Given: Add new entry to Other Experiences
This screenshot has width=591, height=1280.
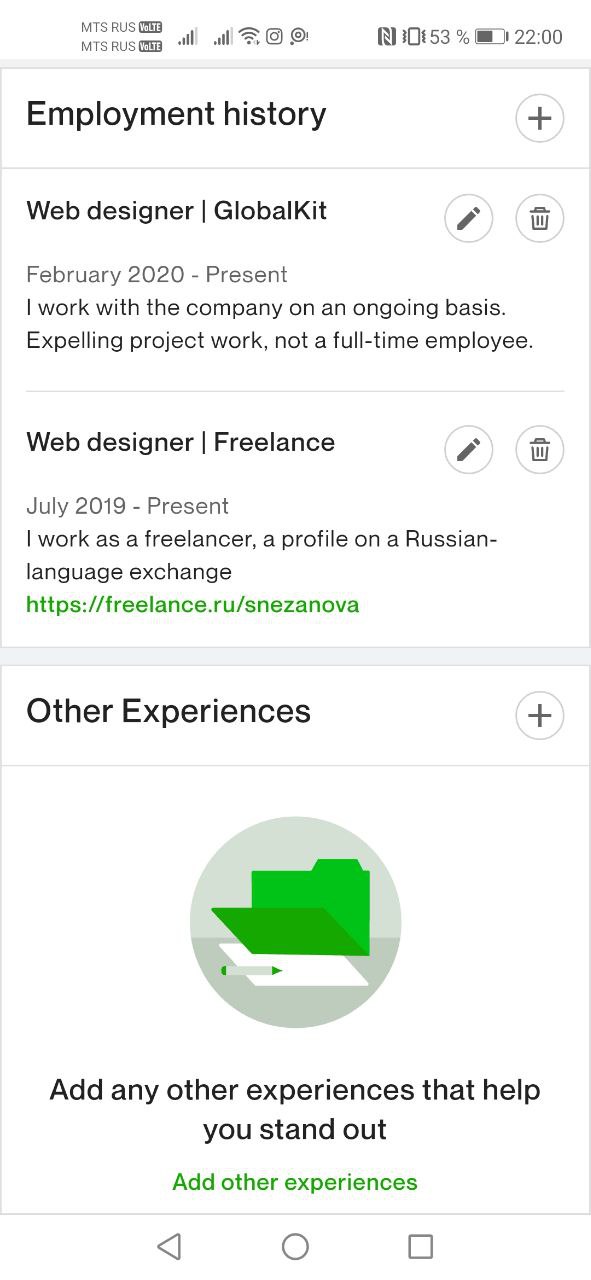Looking at the screenshot, I should click(x=540, y=716).
